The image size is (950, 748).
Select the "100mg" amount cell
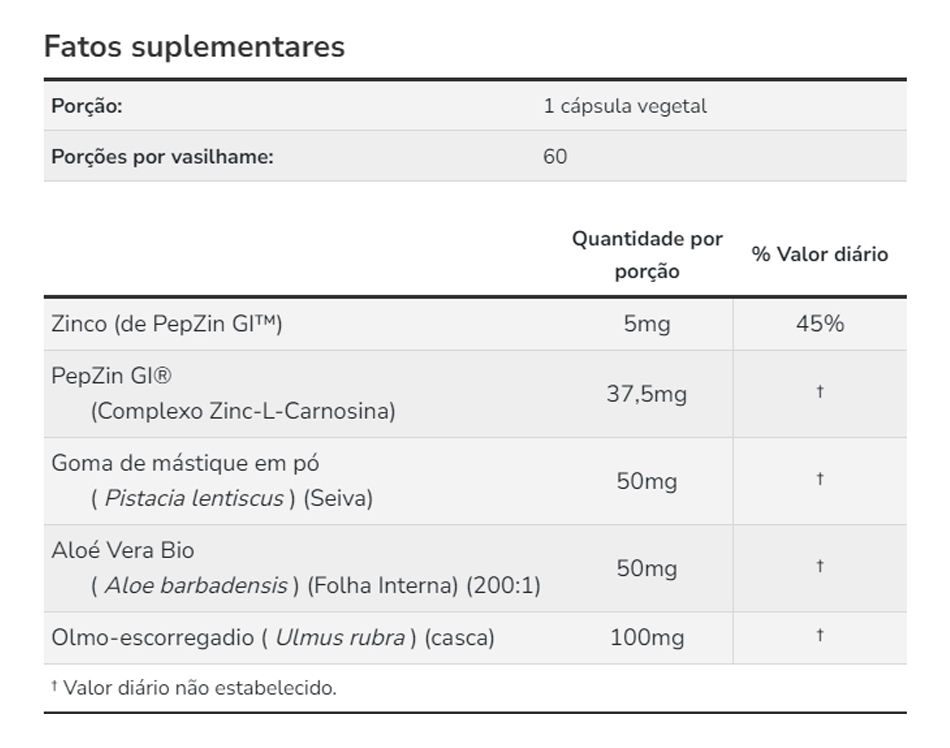647,637
